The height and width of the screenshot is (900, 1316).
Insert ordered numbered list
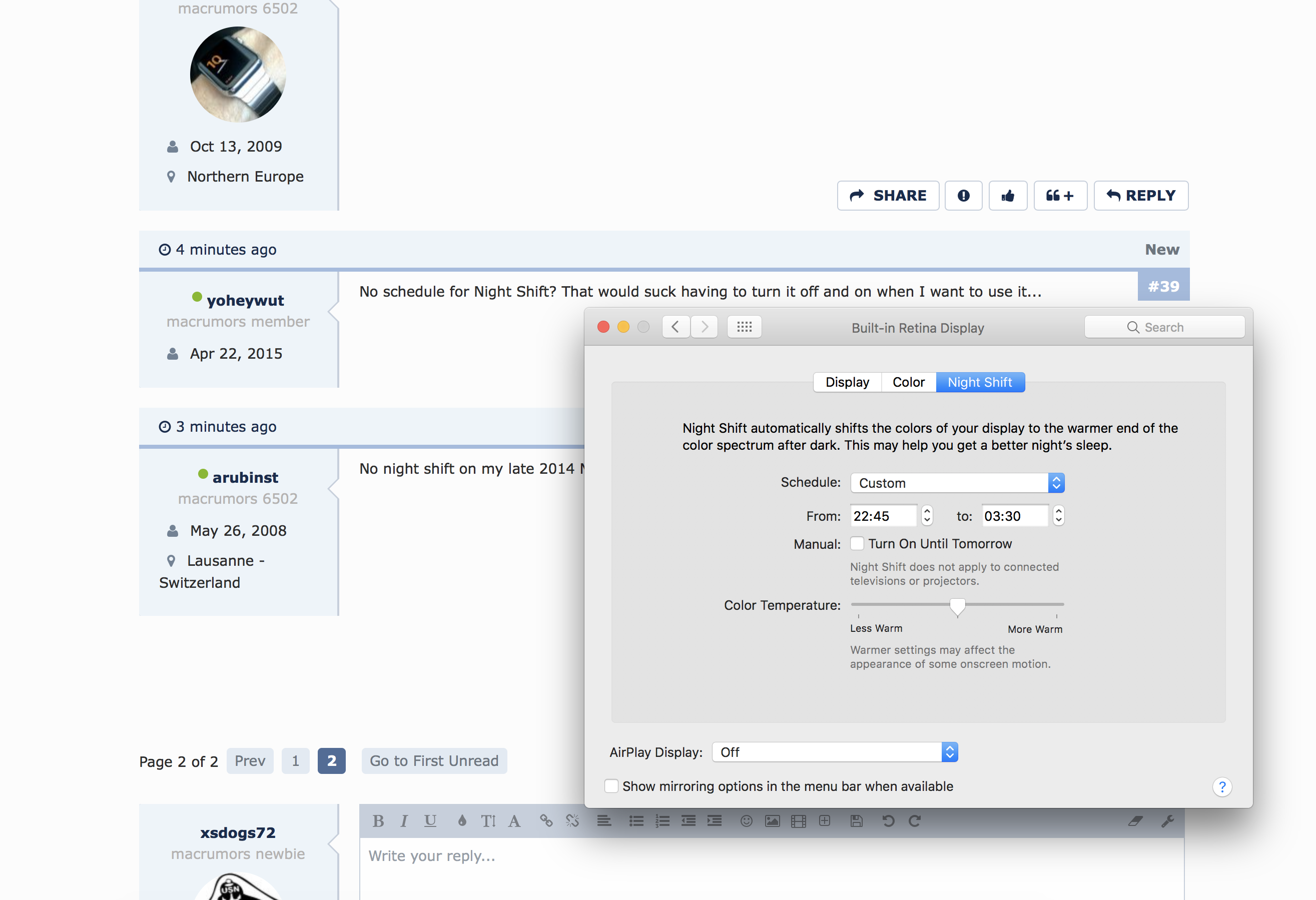[x=663, y=821]
